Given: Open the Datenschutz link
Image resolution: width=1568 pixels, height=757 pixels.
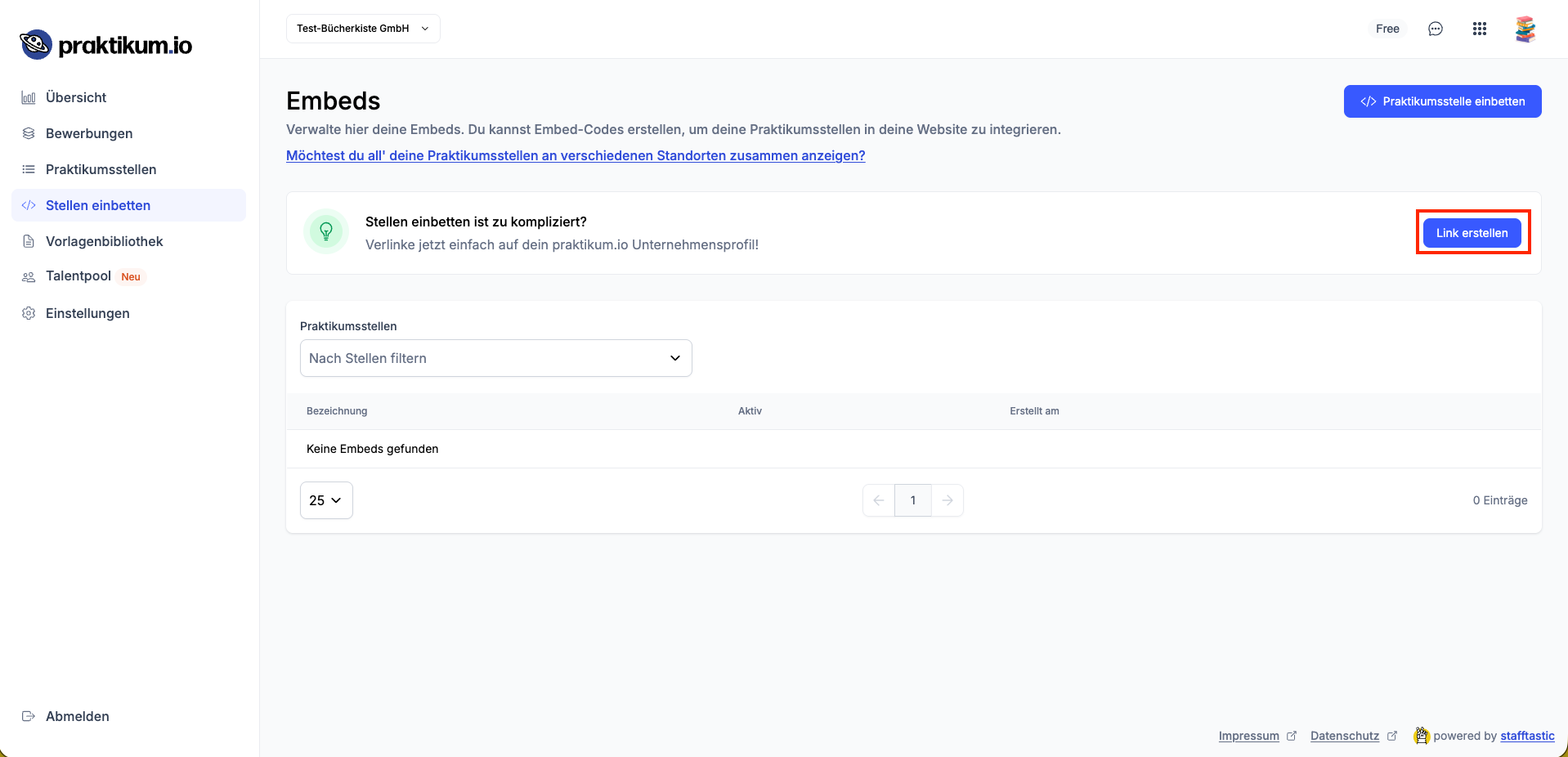Looking at the screenshot, I should point(1345,736).
